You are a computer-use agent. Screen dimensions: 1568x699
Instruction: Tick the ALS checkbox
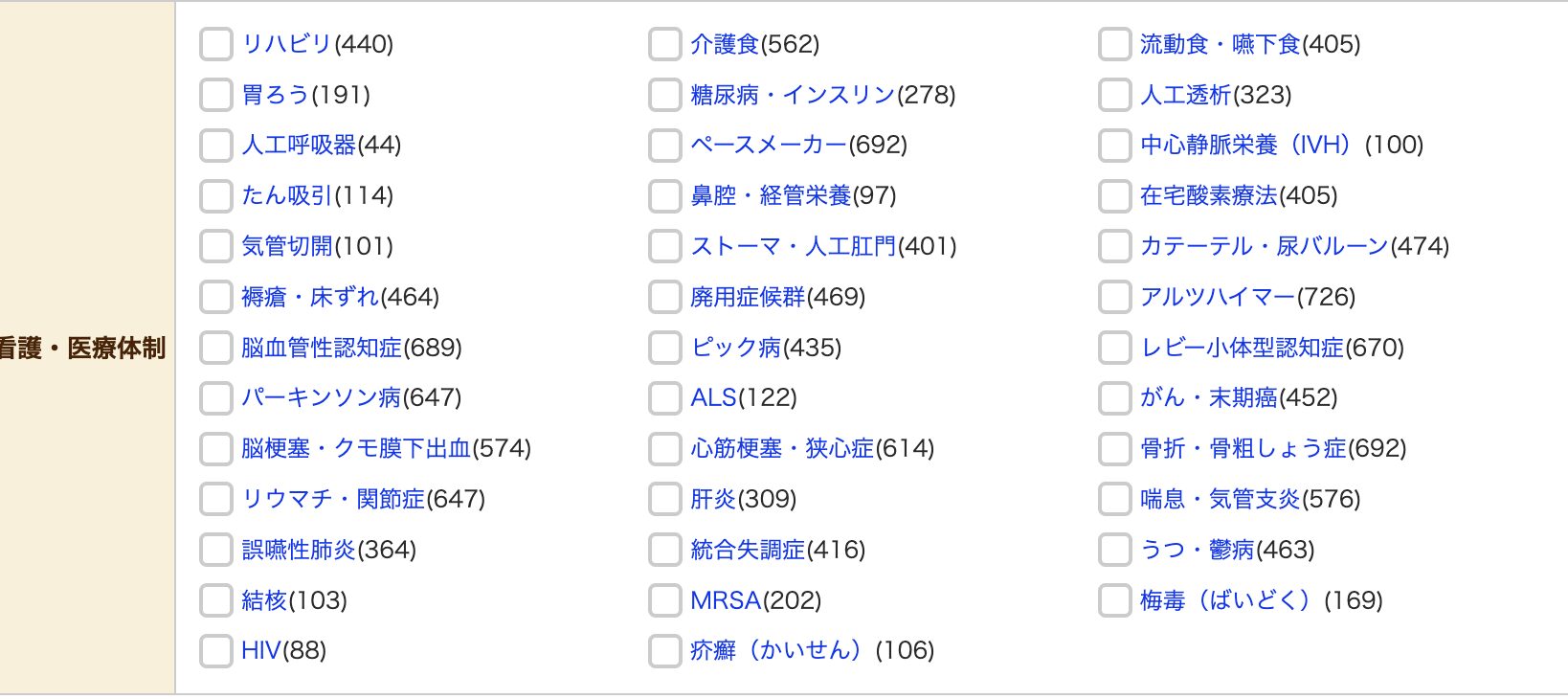(665, 398)
